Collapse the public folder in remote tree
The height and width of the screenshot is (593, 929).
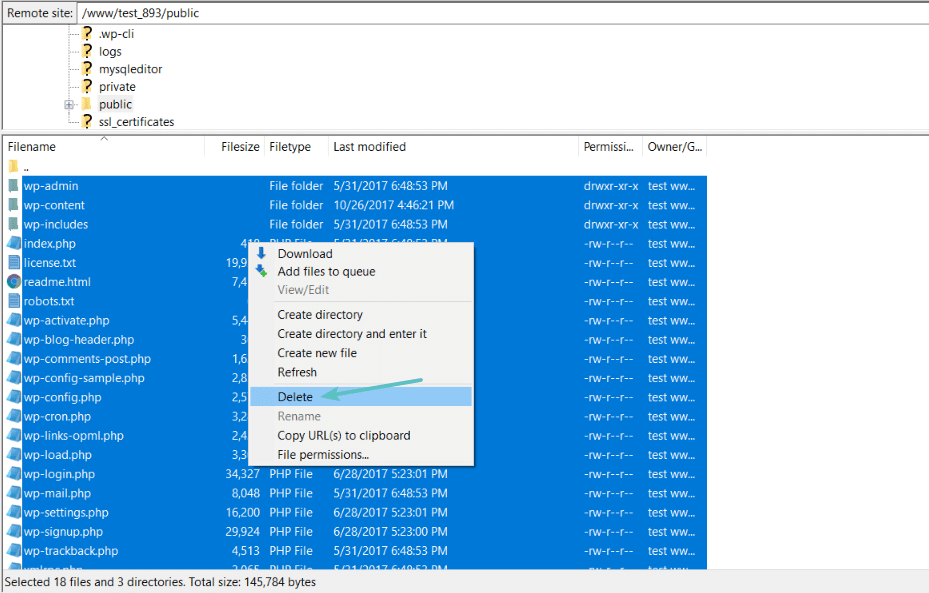tap(68, 104)
